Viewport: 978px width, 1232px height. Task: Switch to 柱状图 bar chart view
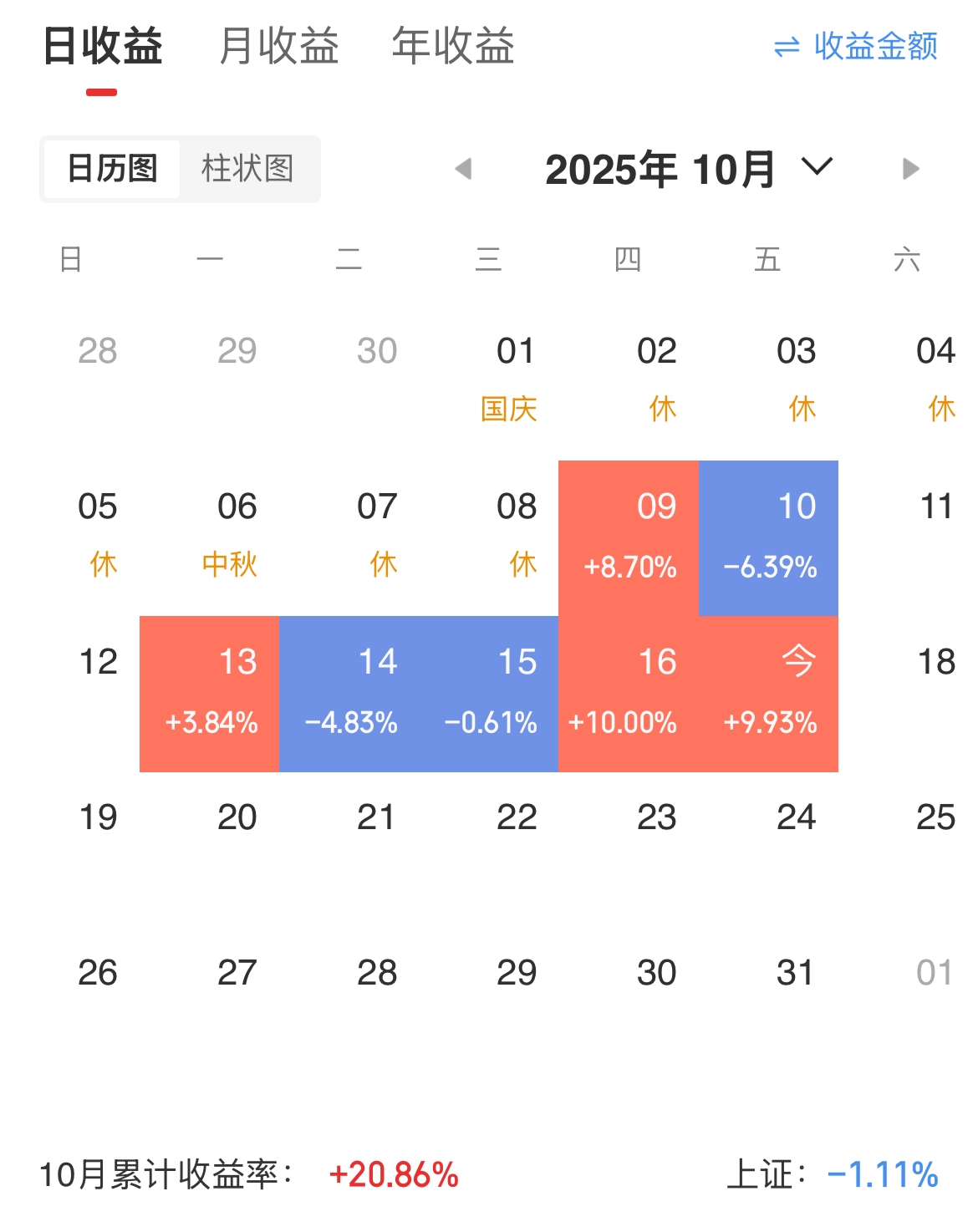click(247, 169)
